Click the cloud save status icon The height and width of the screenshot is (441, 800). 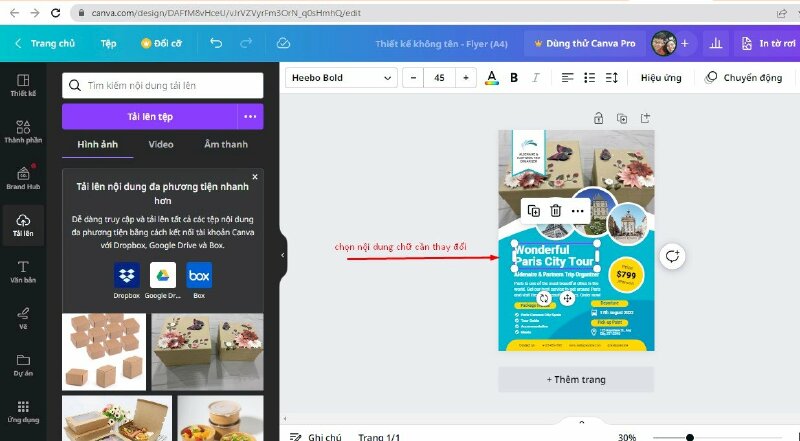click(x=283, y=43)
